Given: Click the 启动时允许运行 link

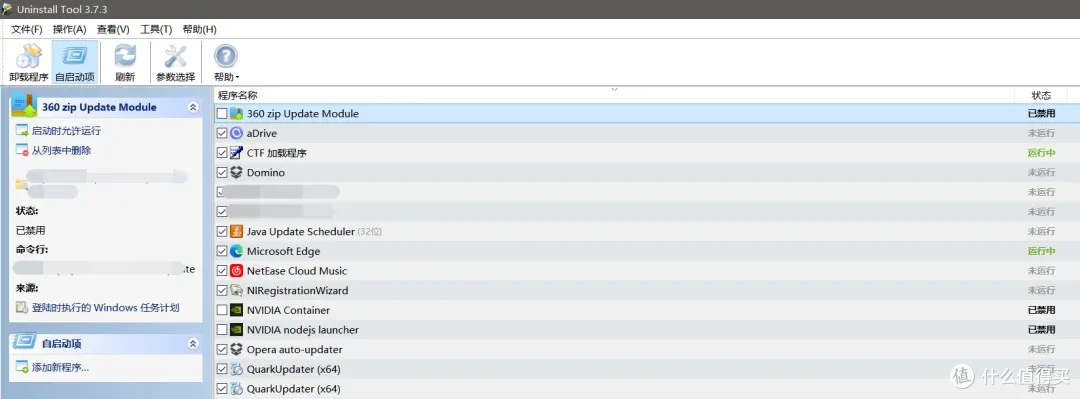Looking at the screenshot, I should [66, 130].
